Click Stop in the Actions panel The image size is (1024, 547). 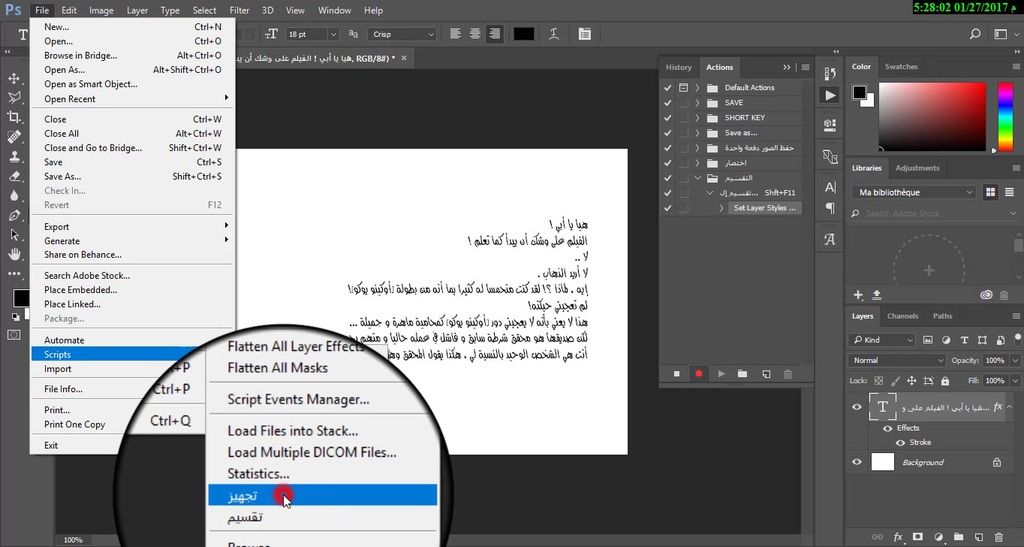pyautogui.click(x=677, y=374)
